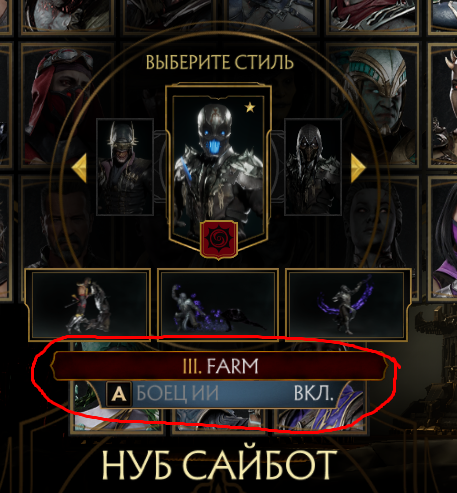
Task: Click the НУБ САЙБОТ character name
Action: (x=219, y=465)
